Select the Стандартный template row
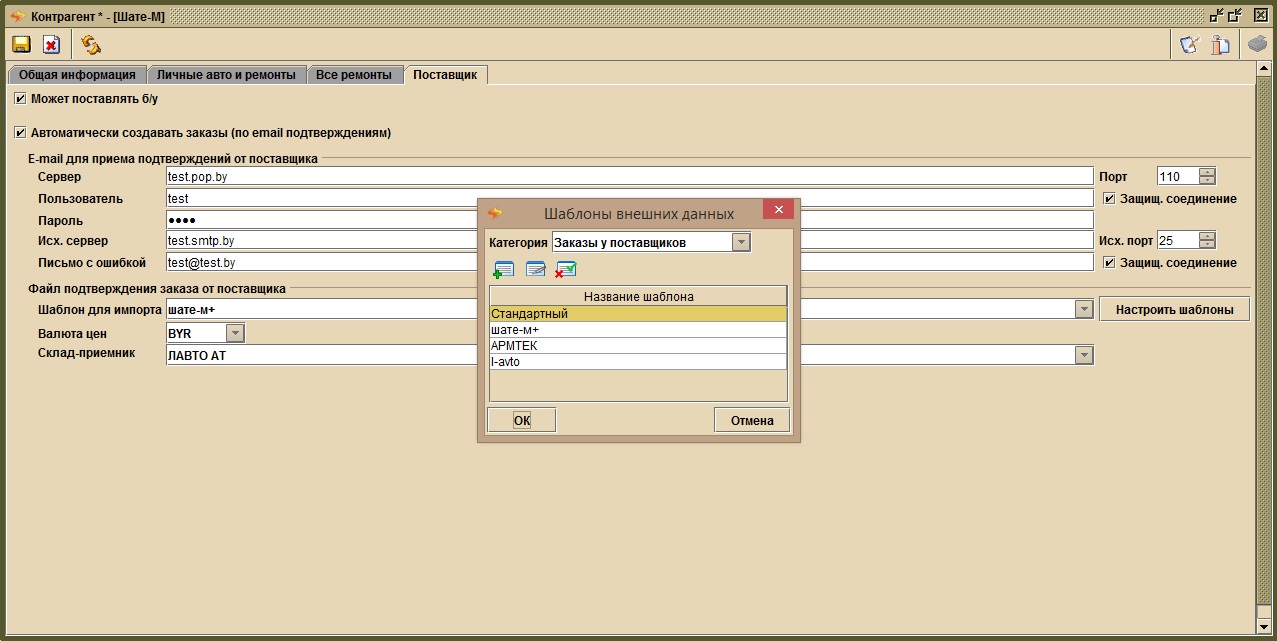1277x641 pixels. point(638,314)
